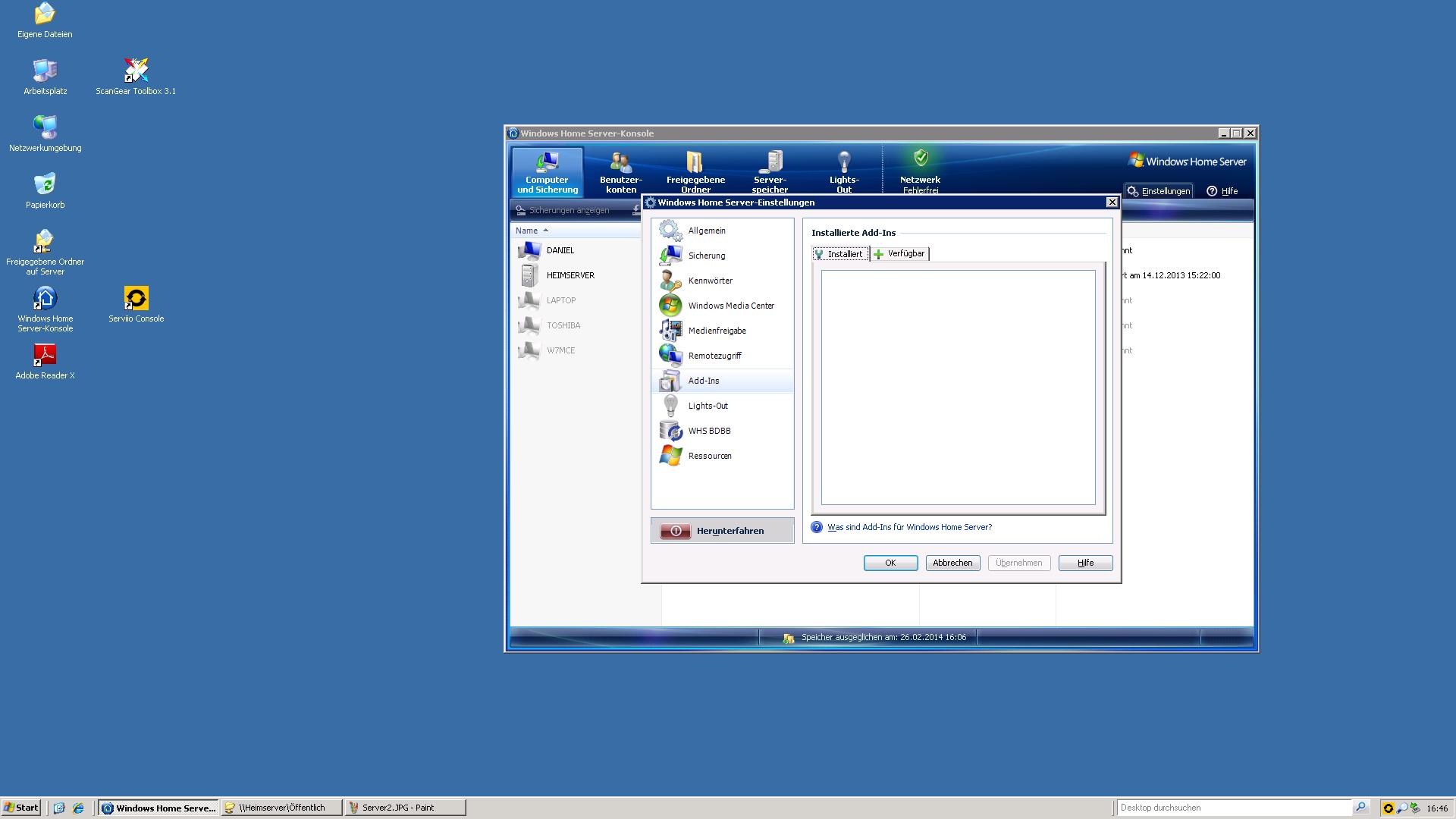Confirm settings with OK button
Viewport: 1456px width, 819px height.
pos(890,563)
